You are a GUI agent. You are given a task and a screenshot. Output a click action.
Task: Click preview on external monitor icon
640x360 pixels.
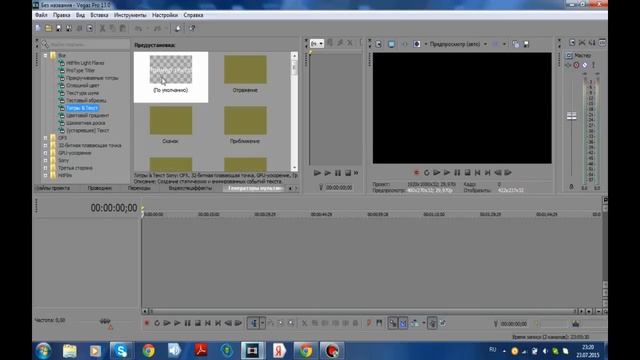coord(391,44)
